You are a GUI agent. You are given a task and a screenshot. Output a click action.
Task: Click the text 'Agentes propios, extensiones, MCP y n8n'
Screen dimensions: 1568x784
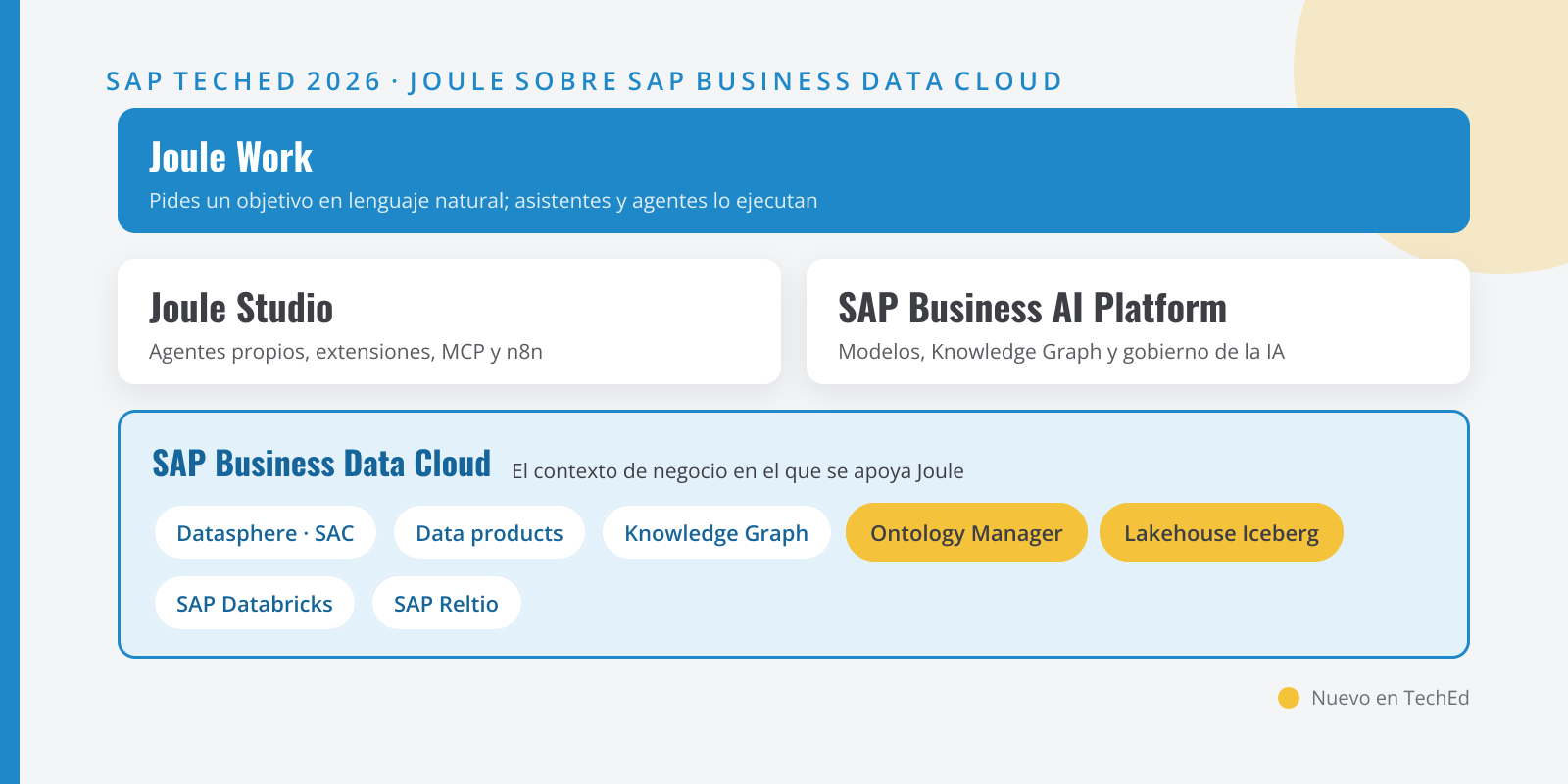pos(346,352)
